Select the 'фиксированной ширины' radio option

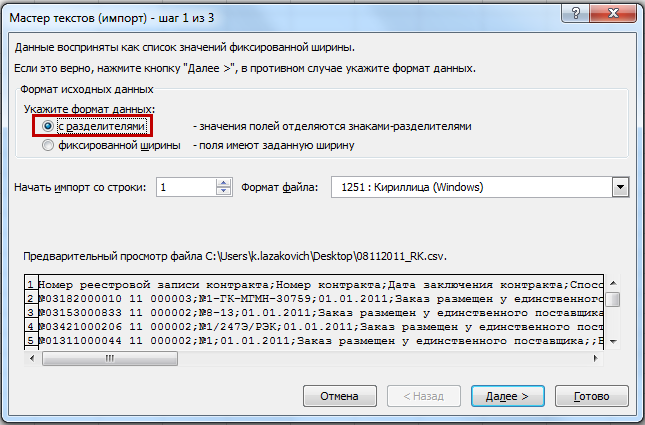tap(48, 145)
